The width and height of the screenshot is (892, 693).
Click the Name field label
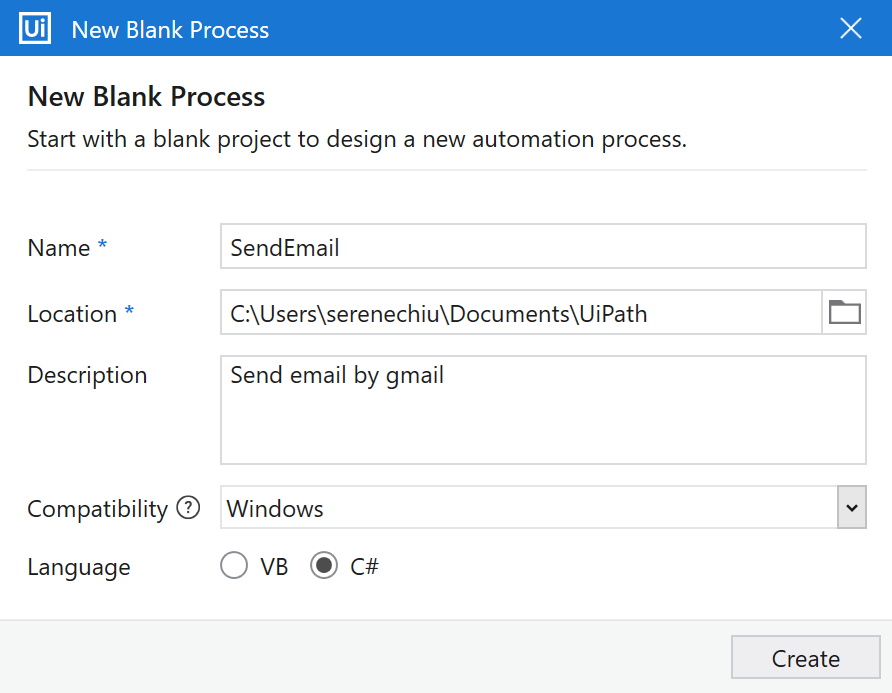pos(59,248)
